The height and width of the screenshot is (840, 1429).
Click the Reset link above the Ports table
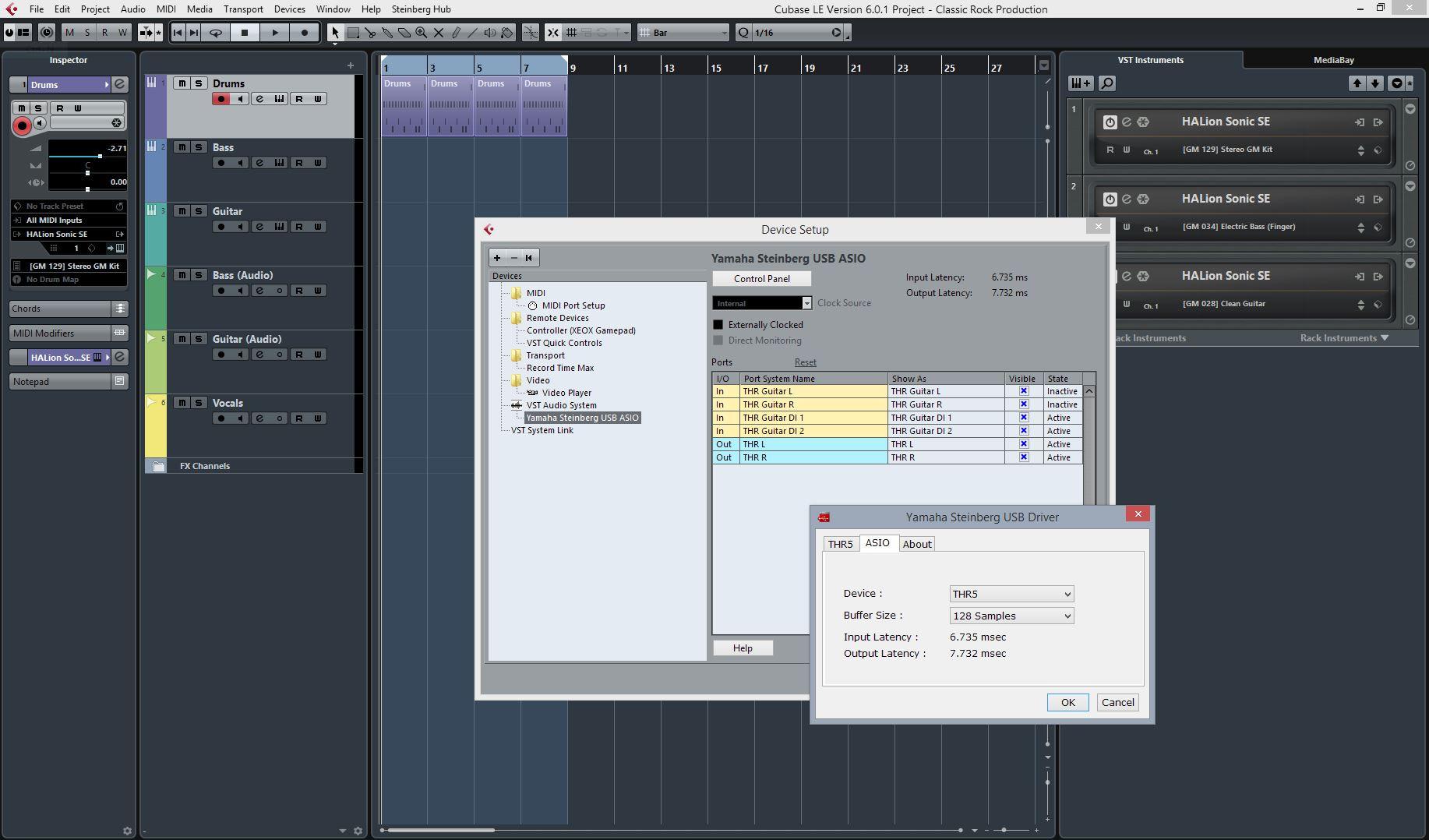(806, 362)
